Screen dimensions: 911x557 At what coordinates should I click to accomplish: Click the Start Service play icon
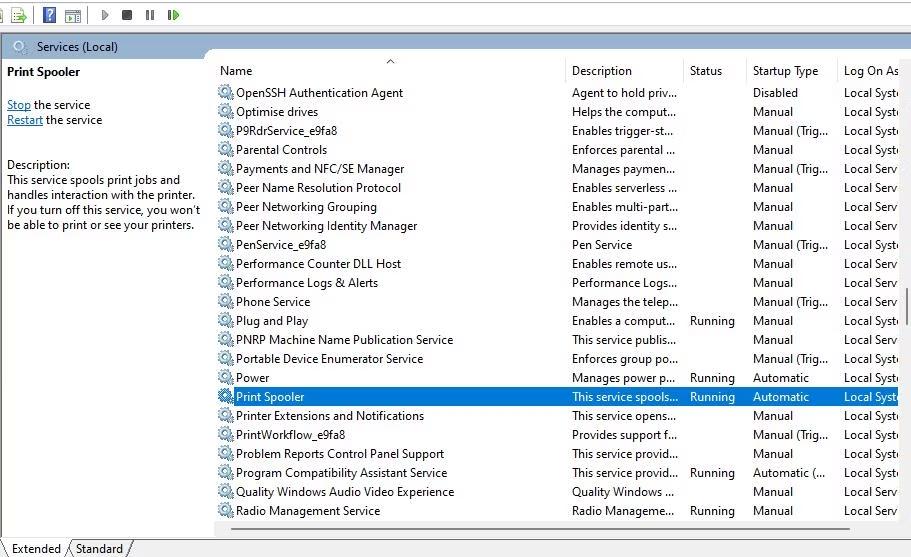point(105,15)
